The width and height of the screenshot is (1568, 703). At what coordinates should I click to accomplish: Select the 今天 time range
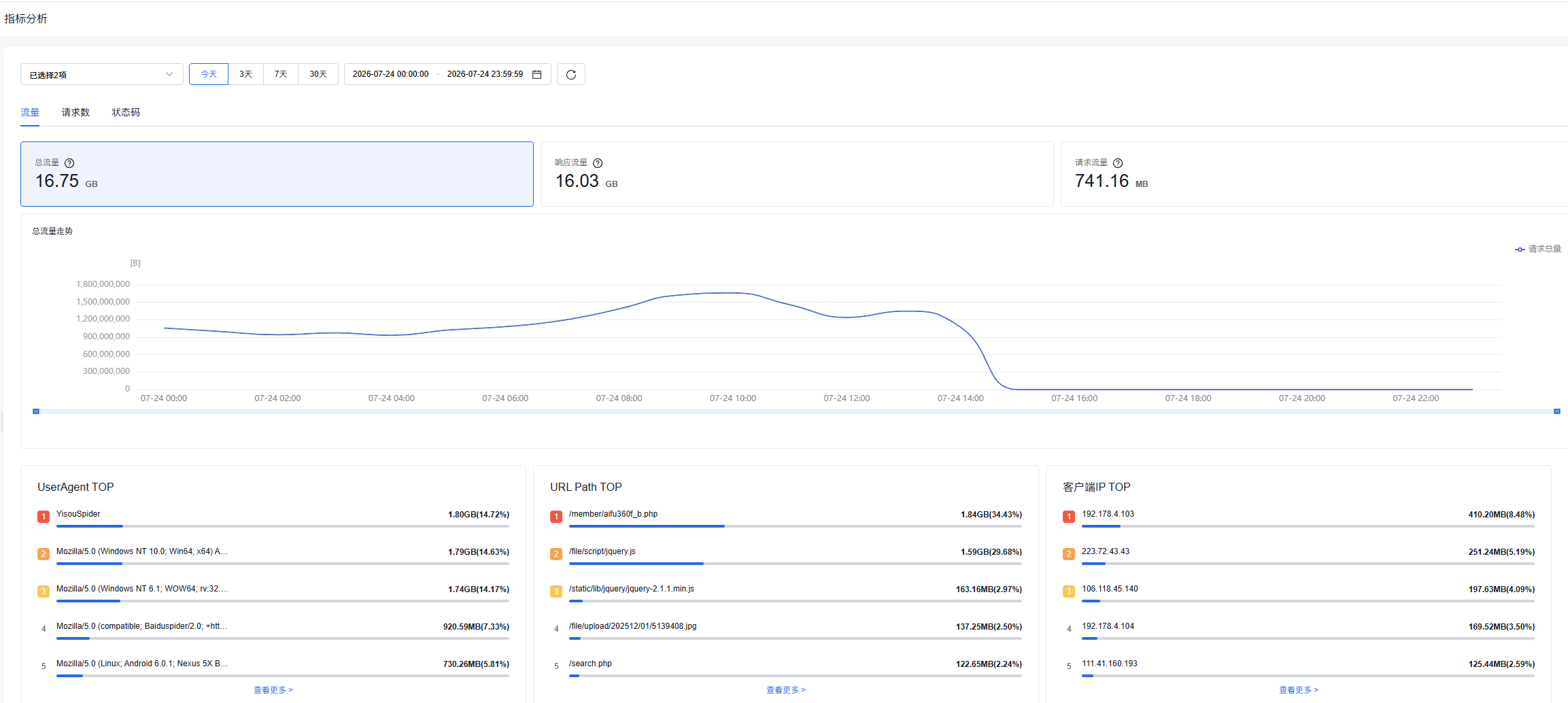click(209, 74)
